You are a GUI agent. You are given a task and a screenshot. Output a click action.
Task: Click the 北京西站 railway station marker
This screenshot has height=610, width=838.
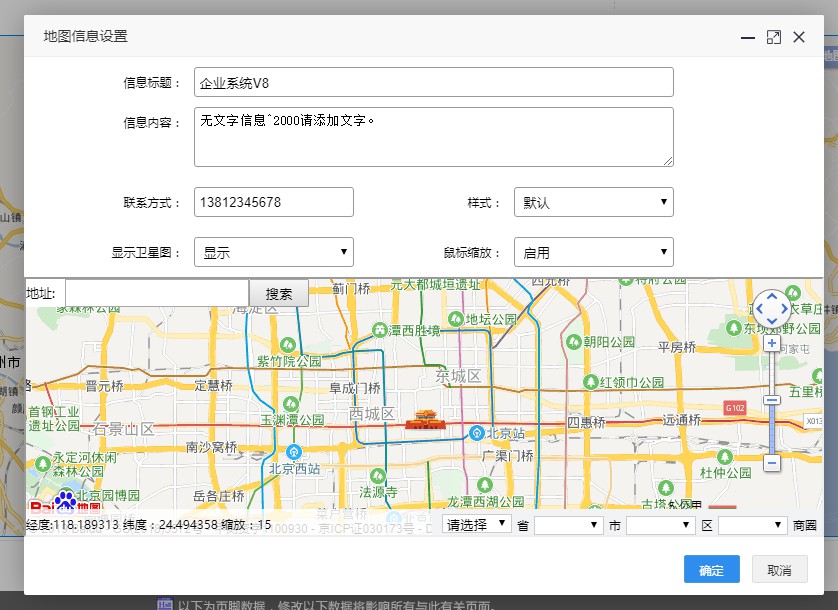tap(293, 452)
